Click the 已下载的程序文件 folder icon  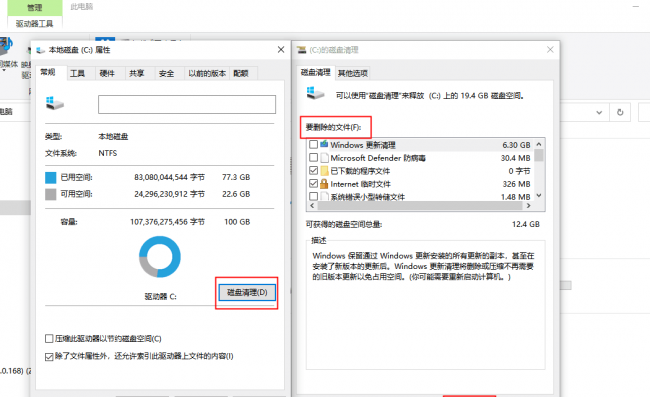[324, 170]
